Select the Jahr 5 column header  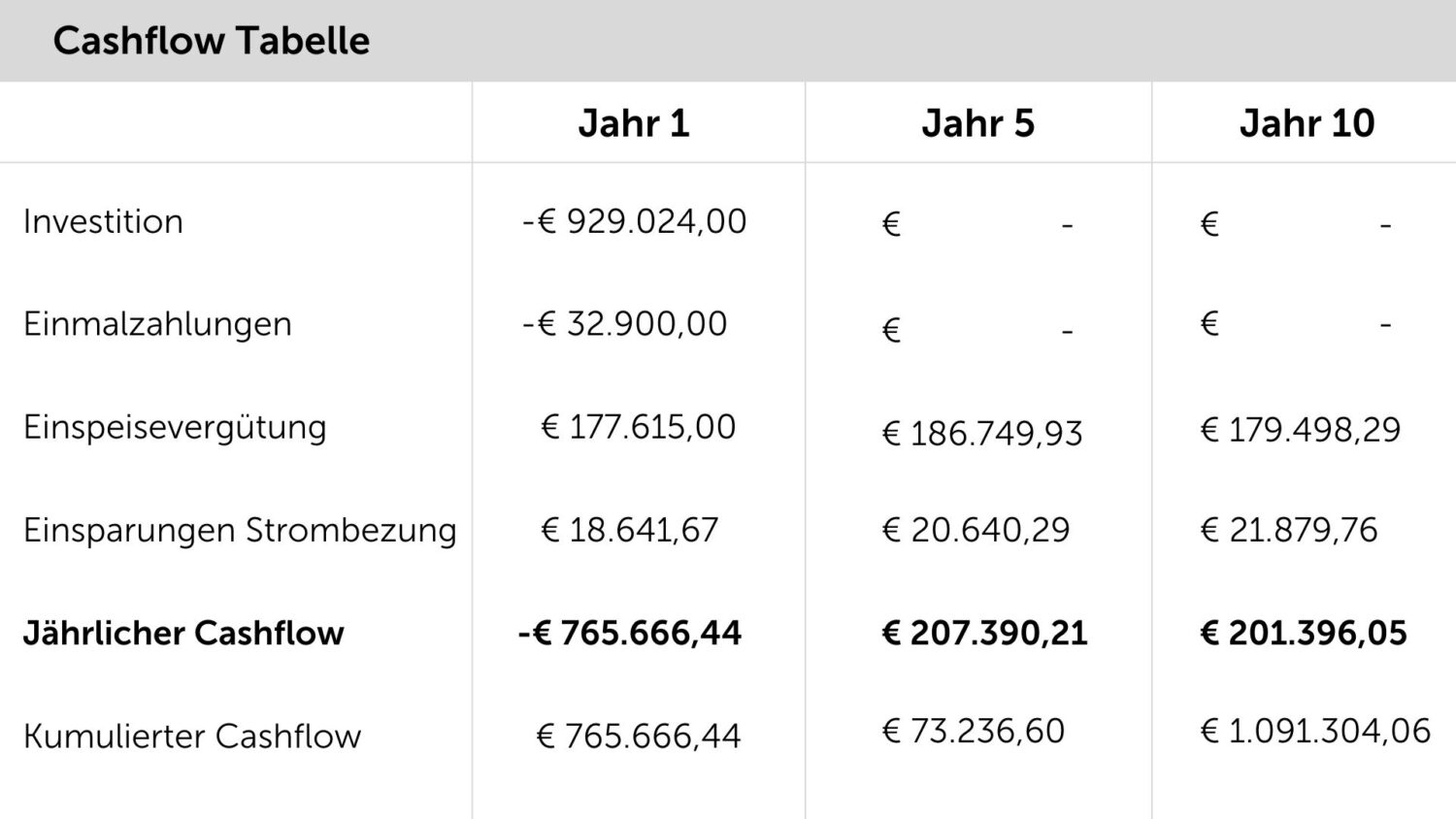[978, 123]
